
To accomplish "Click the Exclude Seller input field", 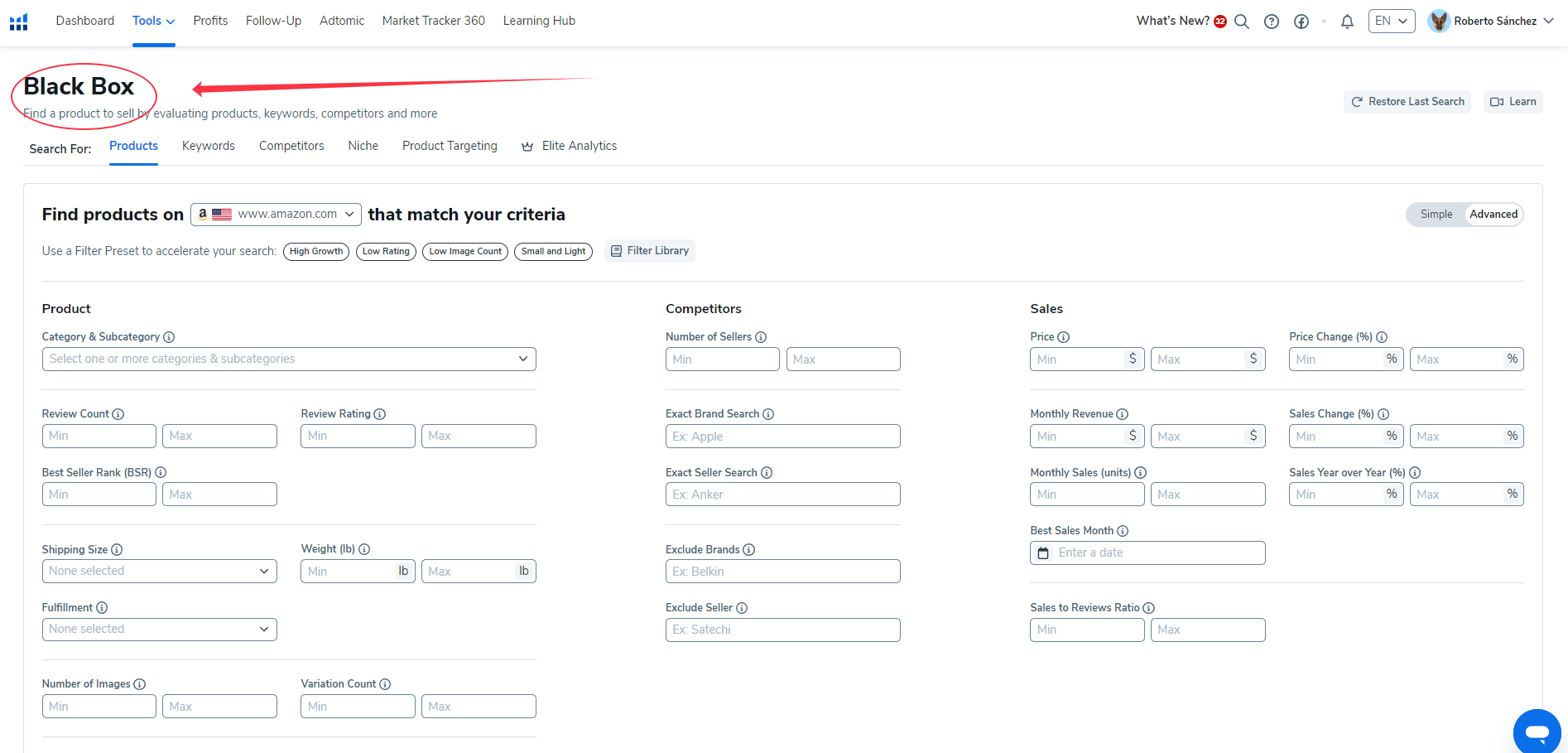I will tap(783, 630).
